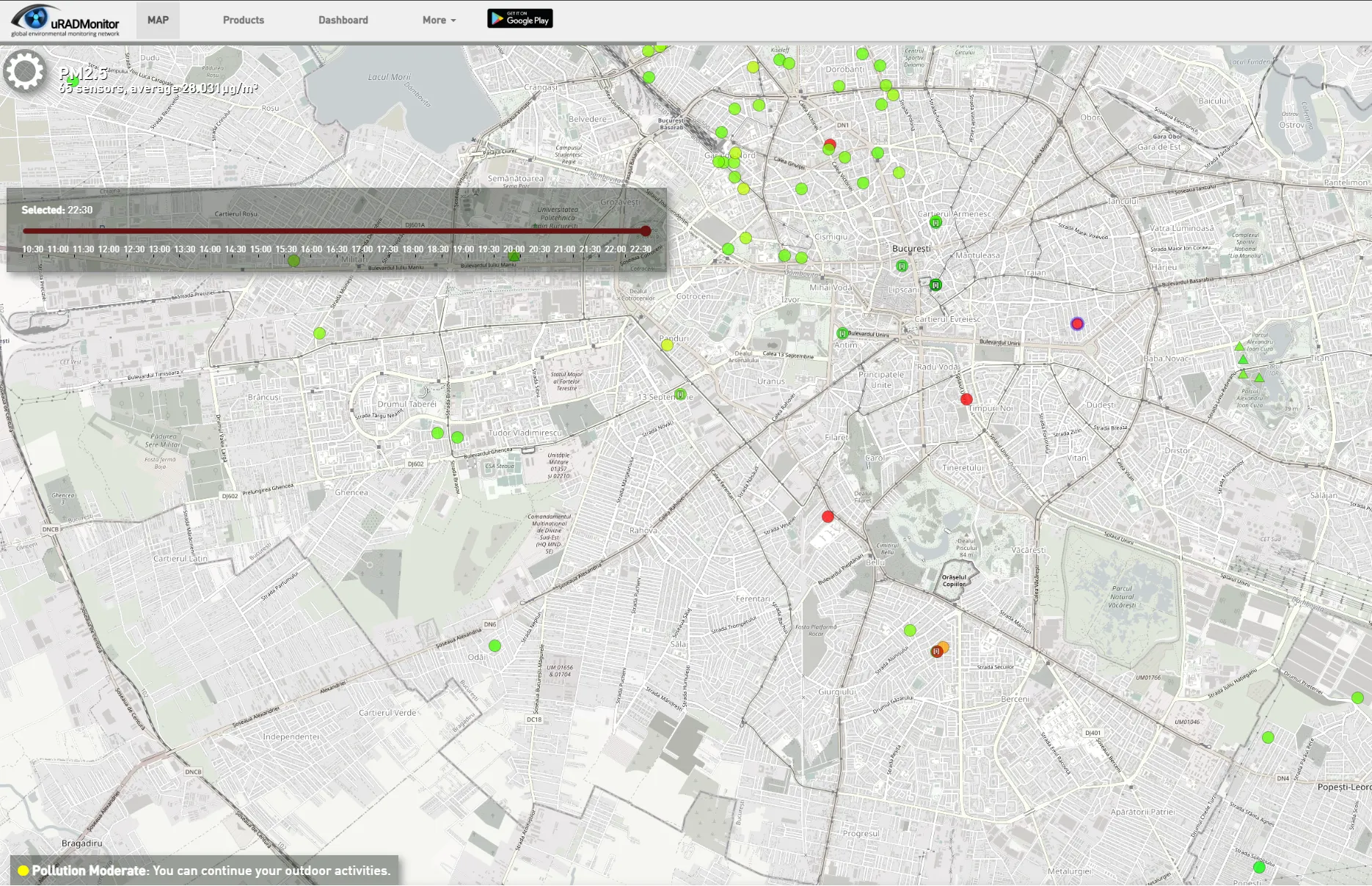Select the brown square sensor icon in Berceni
Image resolution: width=1372 pixels, height=886 pixels.
point(936,651)
